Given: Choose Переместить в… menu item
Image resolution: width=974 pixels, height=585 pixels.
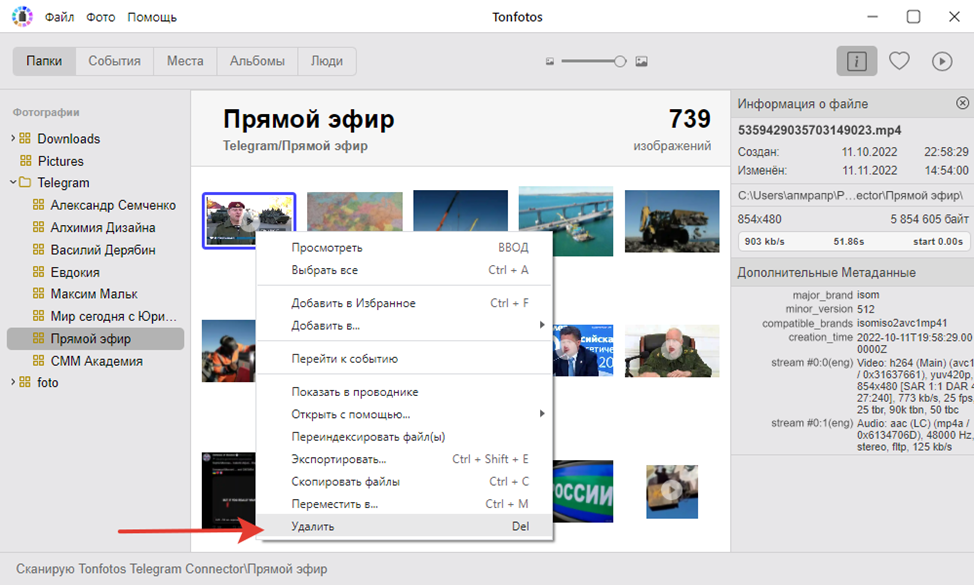Looking at the screenshot, I should [x=404, y=504].
